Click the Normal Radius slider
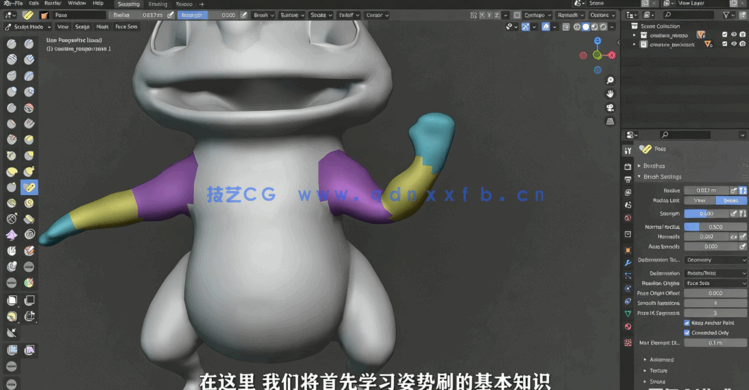Image resolution: width=749 pixels, height=390 pixels. pyautogui.click(x=715, y=227)
